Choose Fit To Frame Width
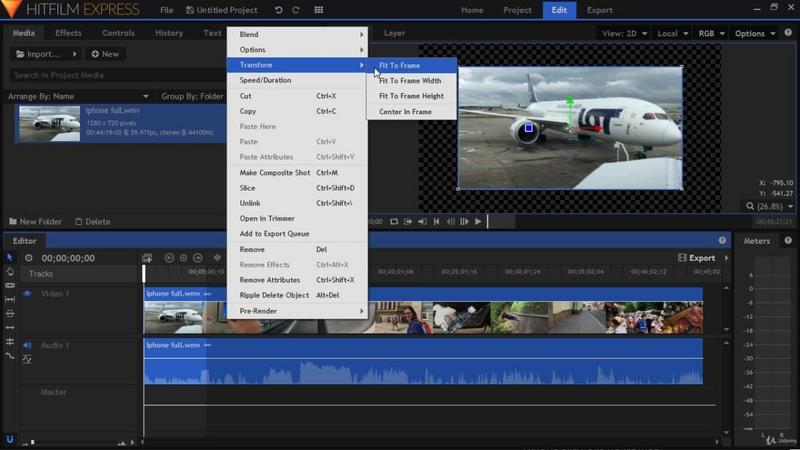The image size is (800, 450). pos(411,81)
